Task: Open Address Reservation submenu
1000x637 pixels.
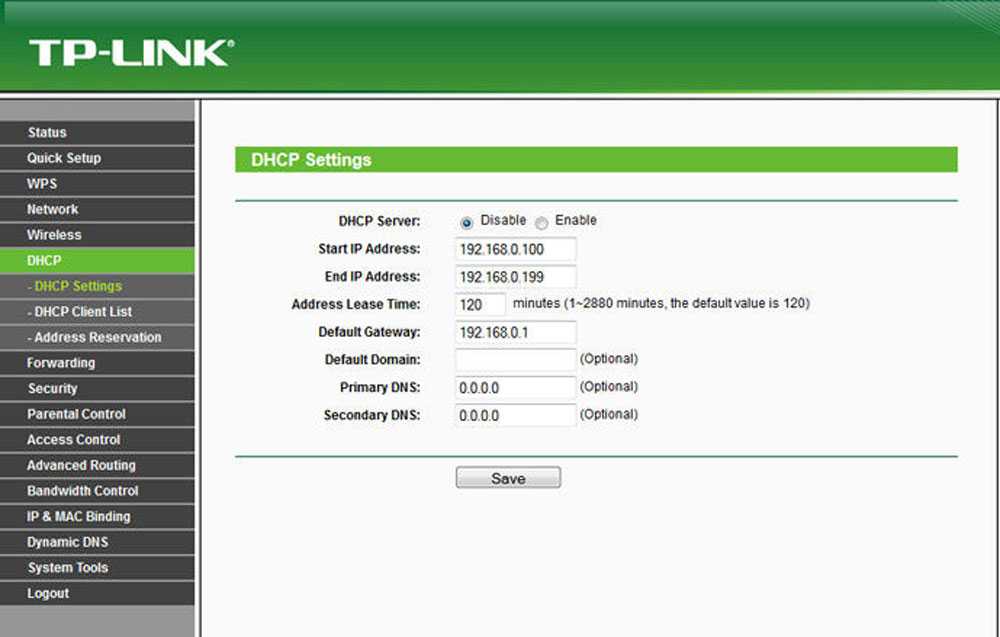Action: pos(94,337)
